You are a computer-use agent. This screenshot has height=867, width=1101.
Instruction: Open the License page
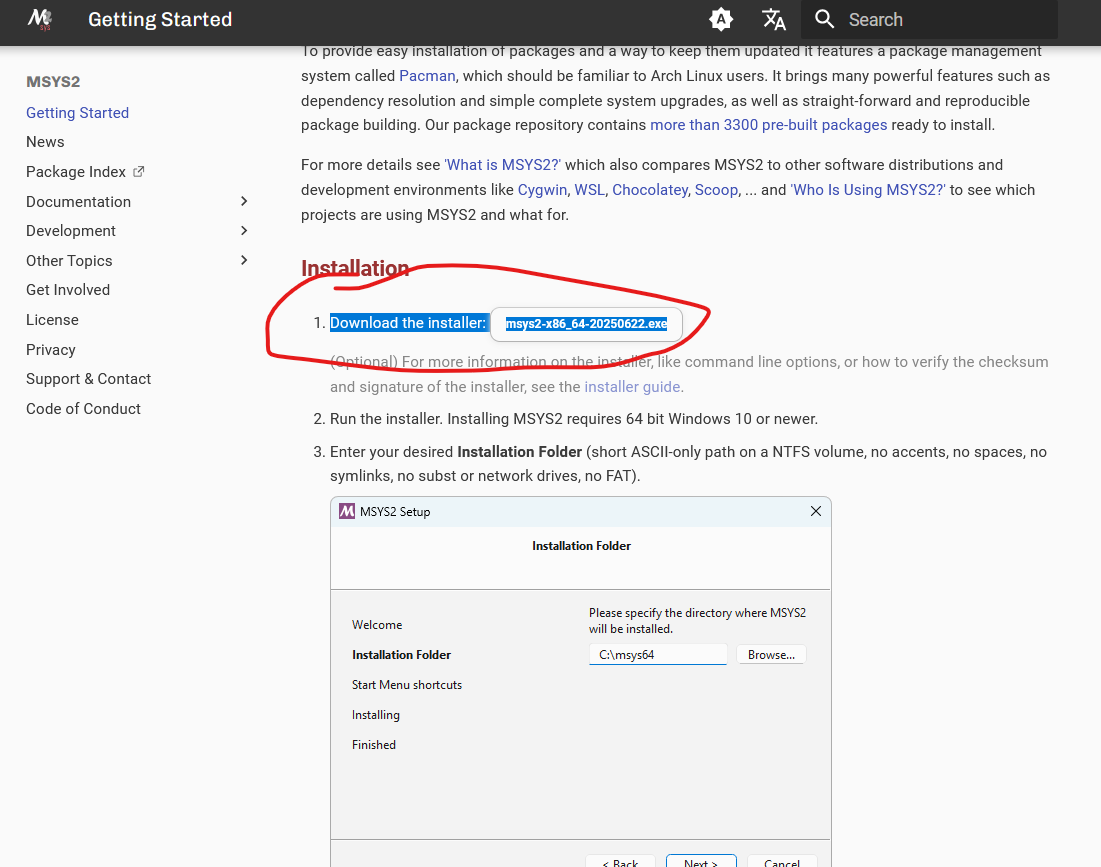52,320
